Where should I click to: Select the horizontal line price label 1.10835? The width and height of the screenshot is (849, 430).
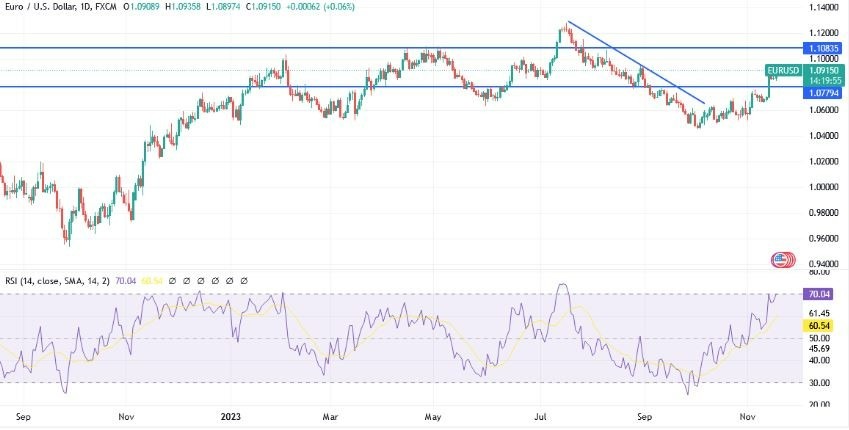coord(823,48)
